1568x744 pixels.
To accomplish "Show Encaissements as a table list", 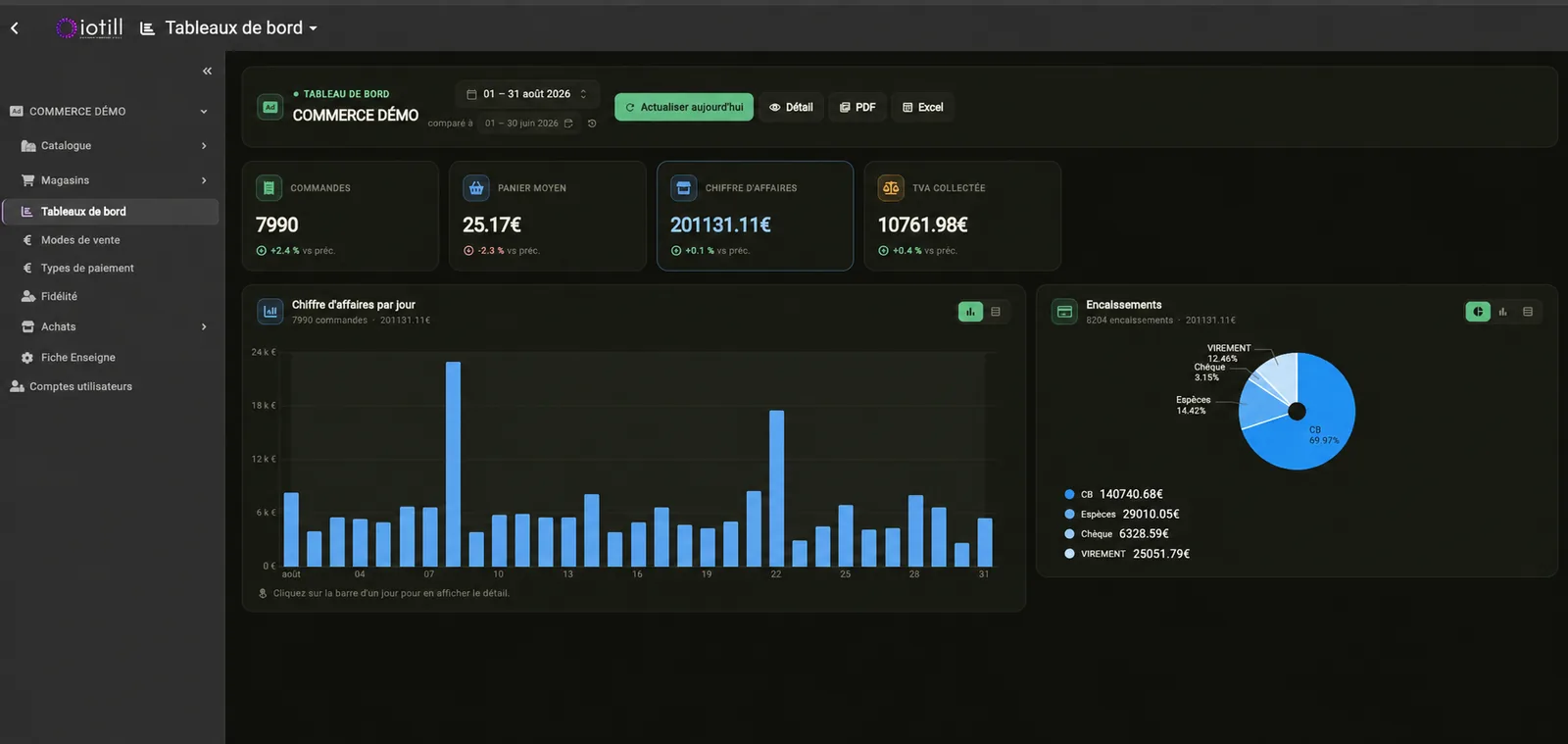I will click(1528, 312).
